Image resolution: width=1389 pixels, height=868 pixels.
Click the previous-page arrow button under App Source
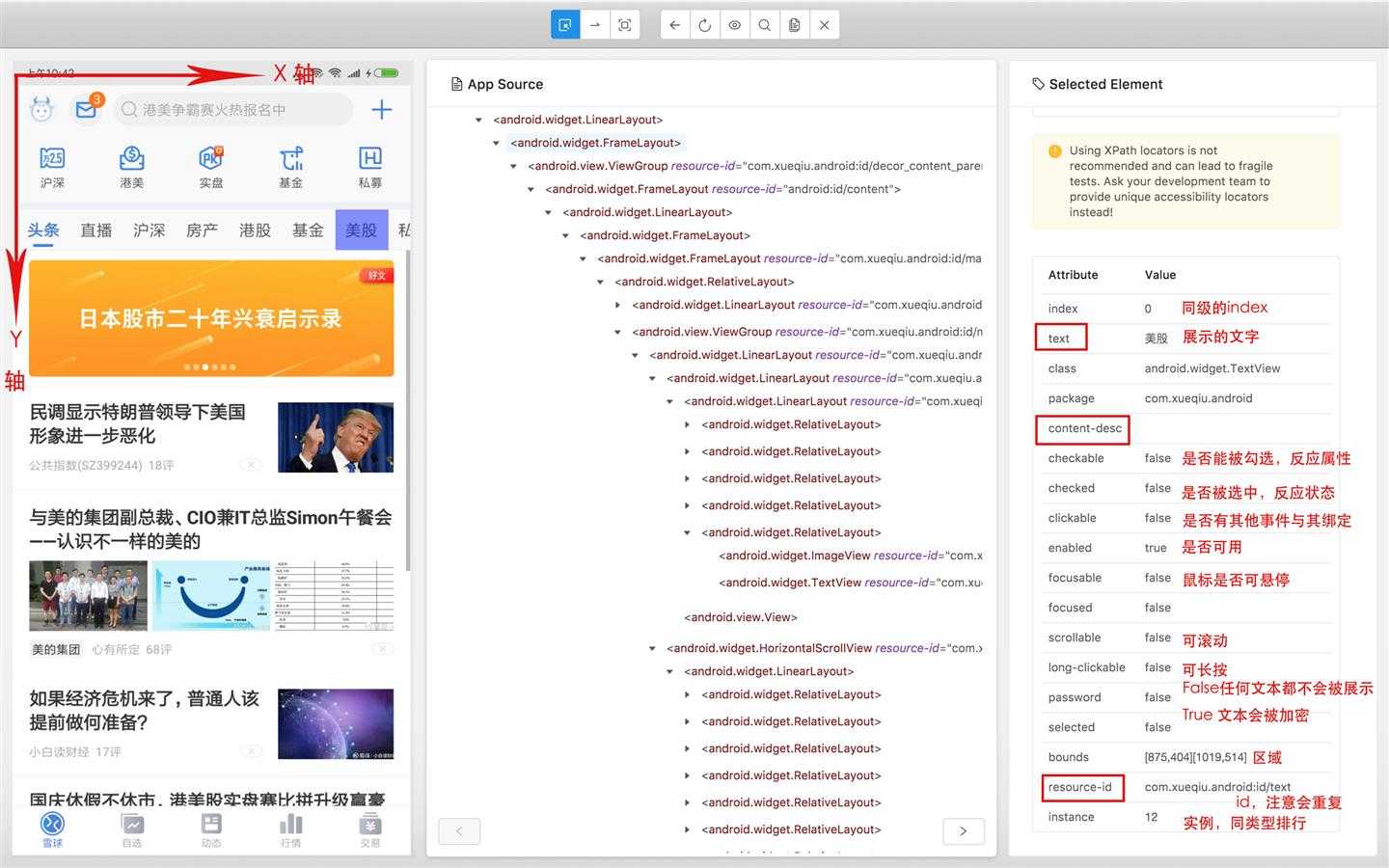pos(459,831)
